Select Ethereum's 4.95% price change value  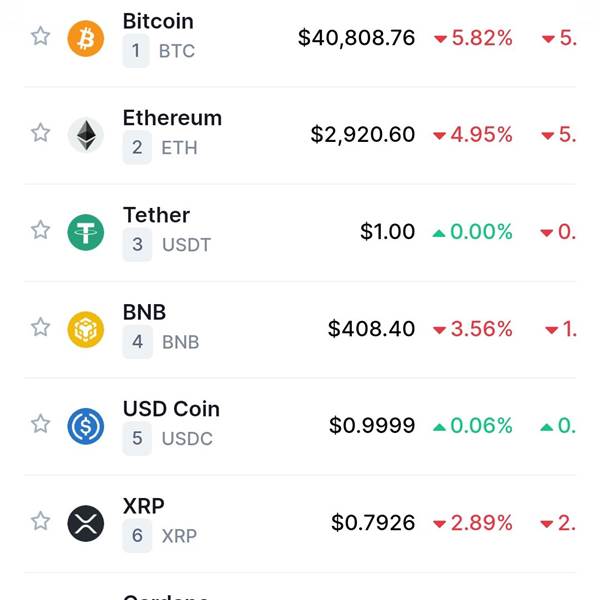point(481,135)
